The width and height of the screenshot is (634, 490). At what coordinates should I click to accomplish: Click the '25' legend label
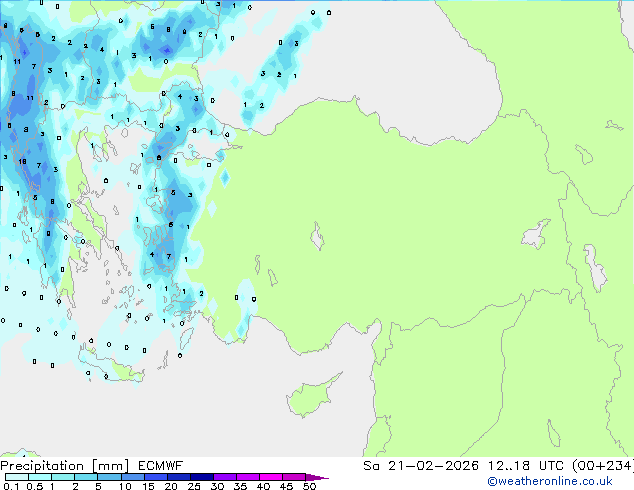(x=194, y=486)
